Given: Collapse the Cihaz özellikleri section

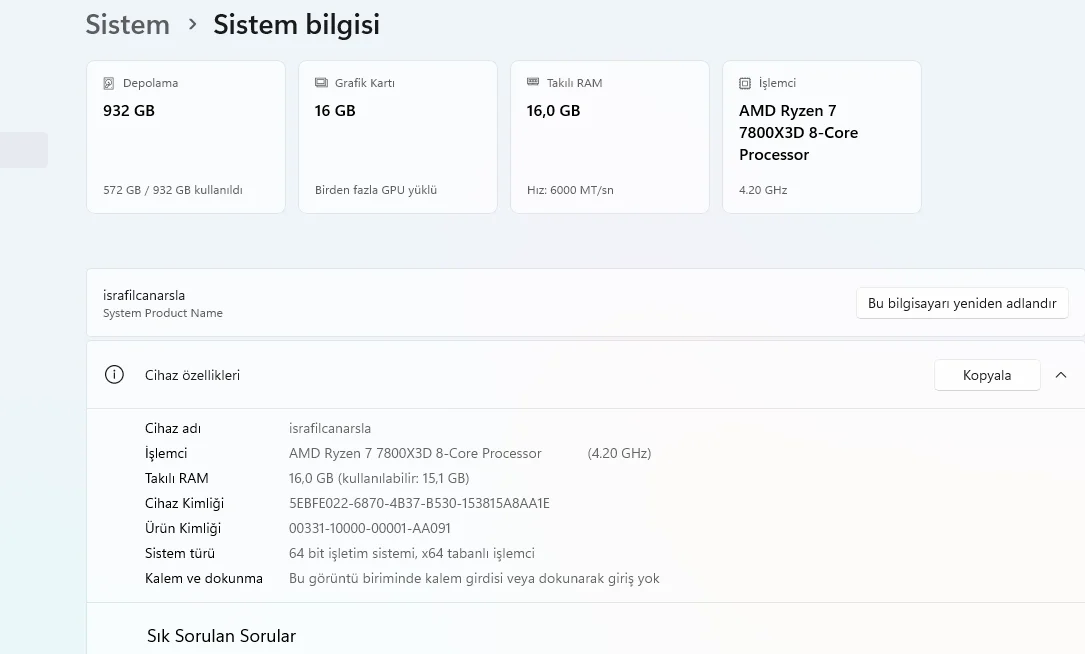Looking at the screenshot, I should click(1061, 375).
